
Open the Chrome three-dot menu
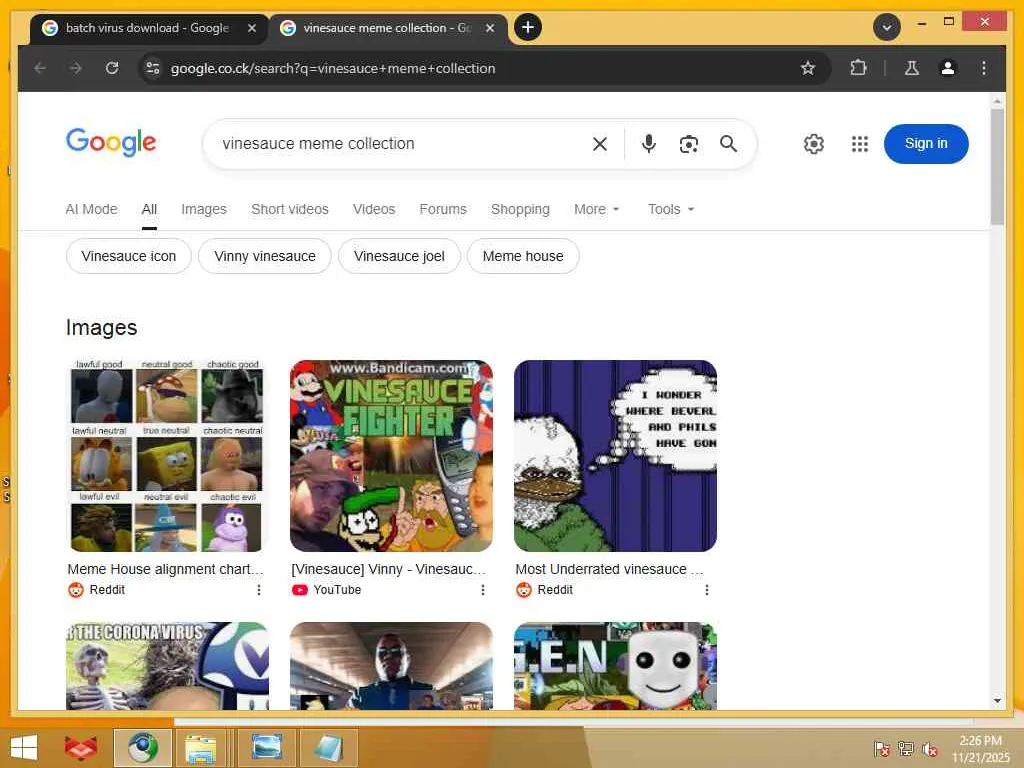[x=984, y=68]
